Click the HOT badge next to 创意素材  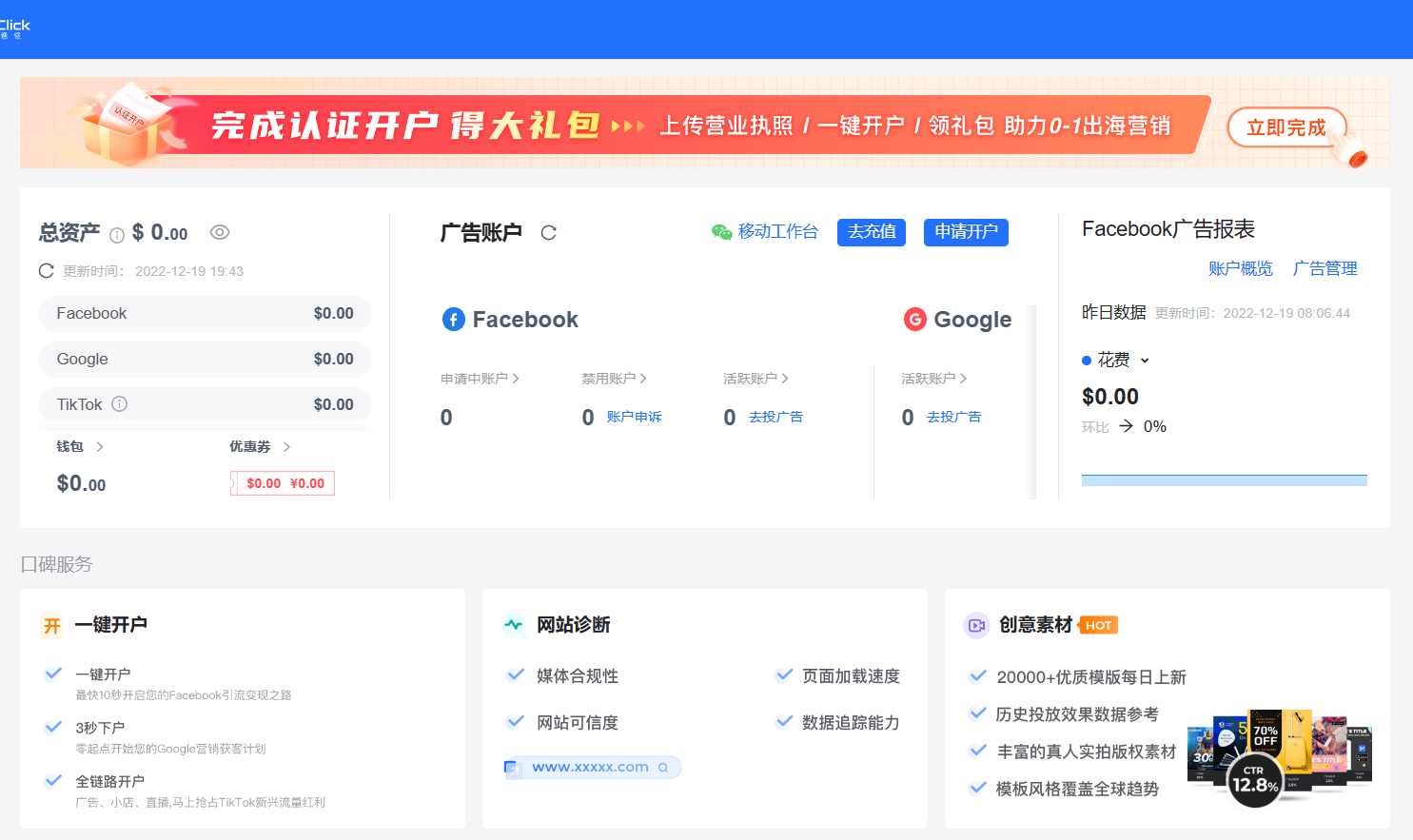[1098, 625]
